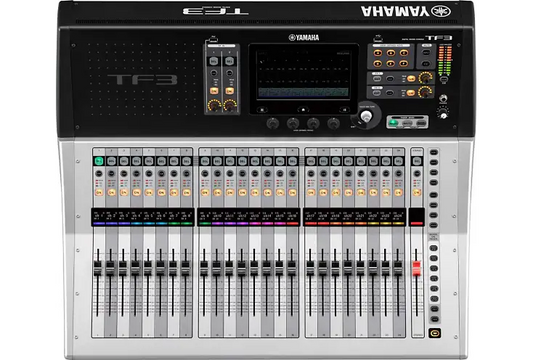The image size is (533, 360).
Task: Click the lower key in the MUTE section
Action: pos(426,63)
